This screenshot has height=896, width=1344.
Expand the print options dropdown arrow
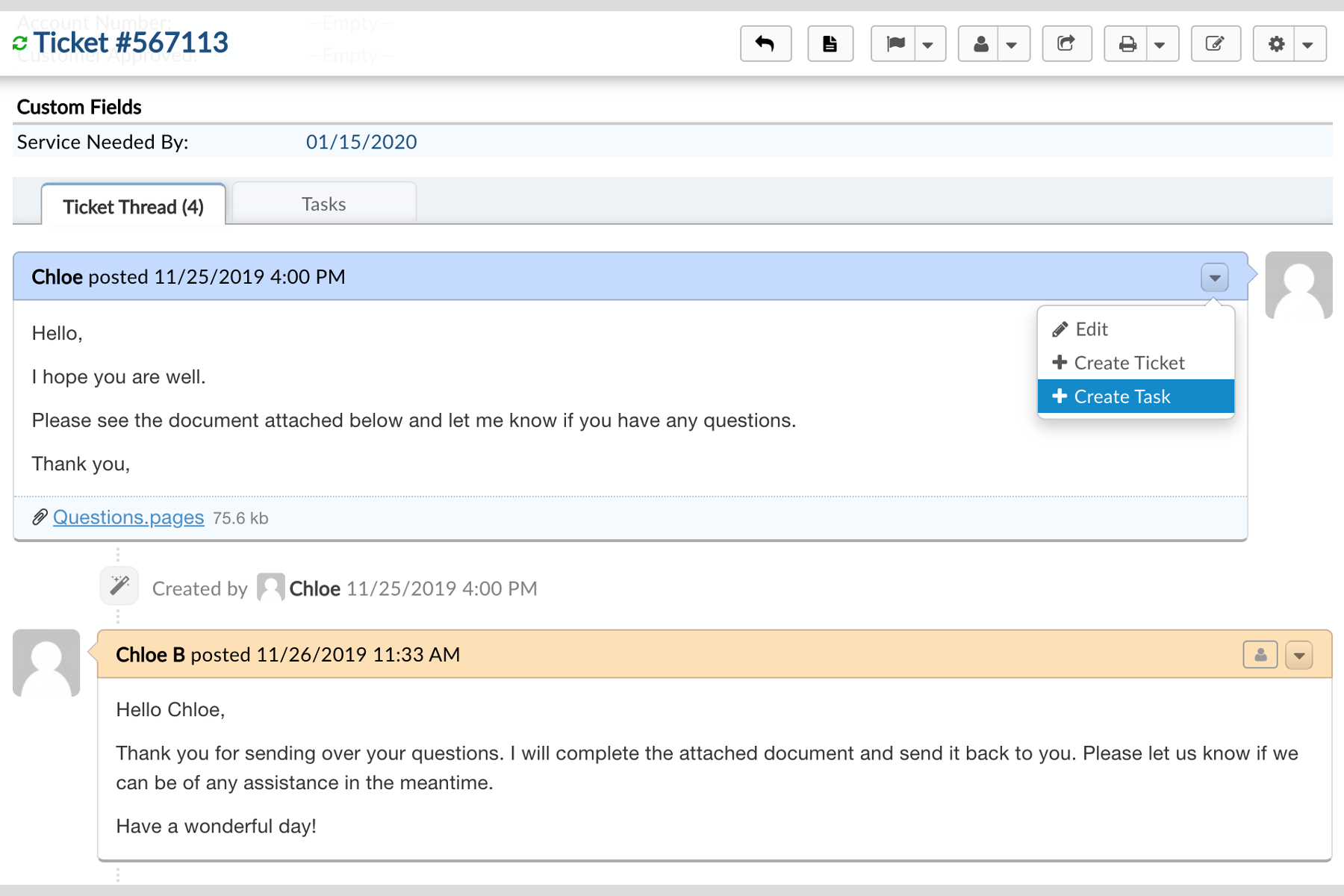(x=1160, y=45)
